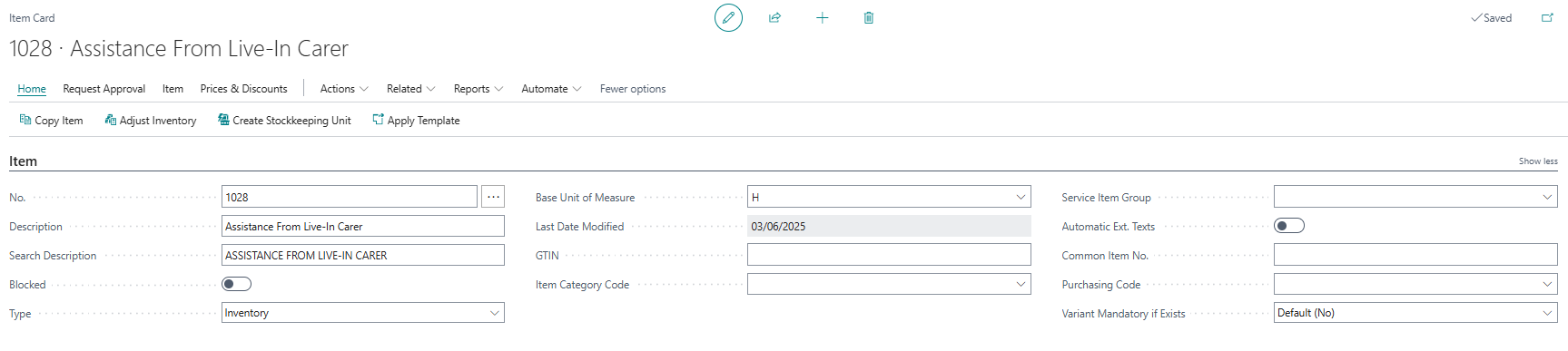Open the Item menu tab
The image size is (1568, 351).
pos(173,89)
